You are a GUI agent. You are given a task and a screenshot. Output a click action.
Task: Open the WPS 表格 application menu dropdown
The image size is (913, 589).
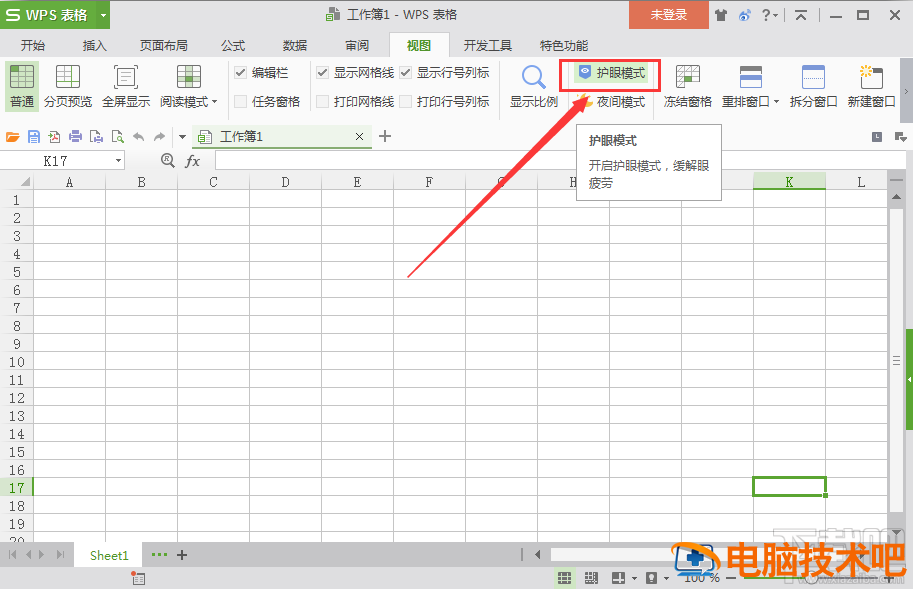103,15
